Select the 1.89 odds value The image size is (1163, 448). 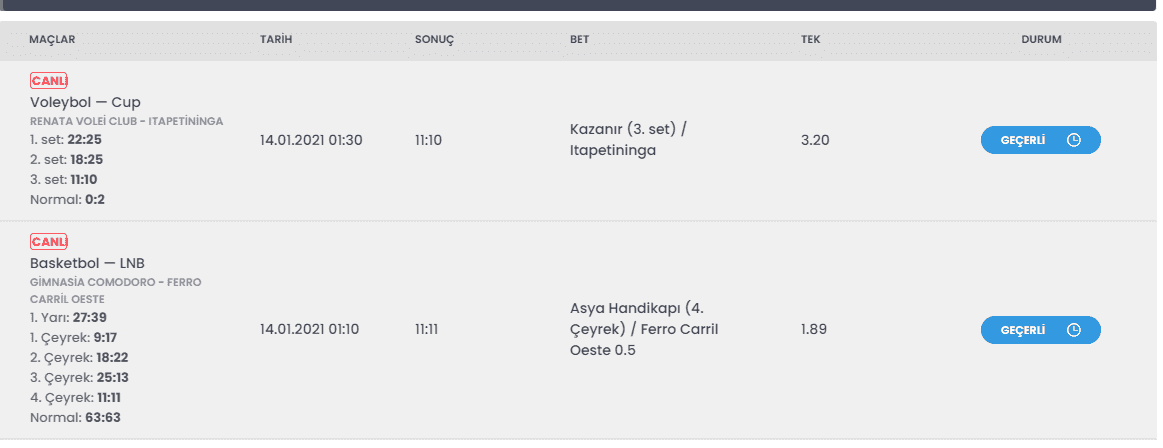point(814,329)
